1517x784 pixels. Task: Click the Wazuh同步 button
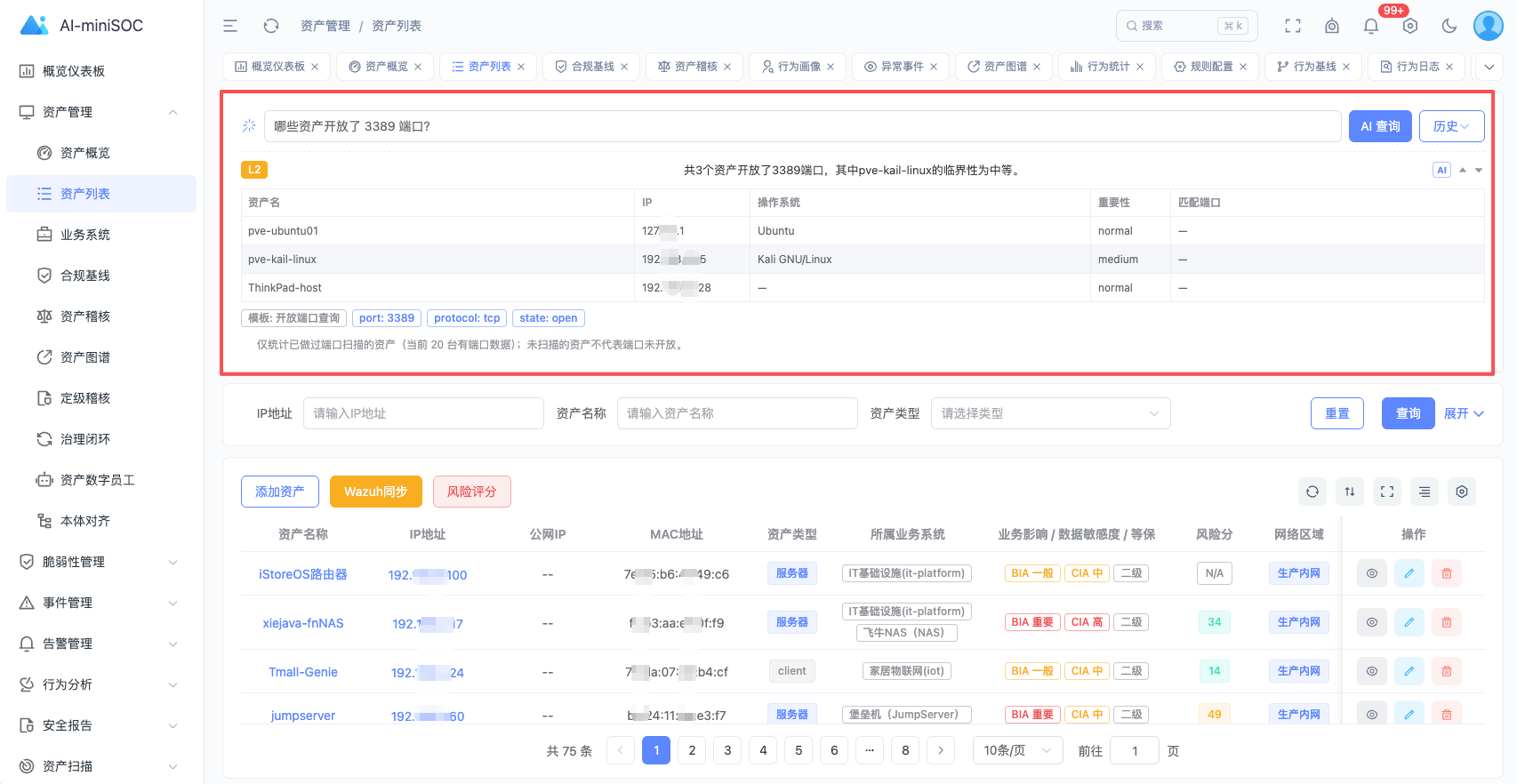(x=375, y=492)
